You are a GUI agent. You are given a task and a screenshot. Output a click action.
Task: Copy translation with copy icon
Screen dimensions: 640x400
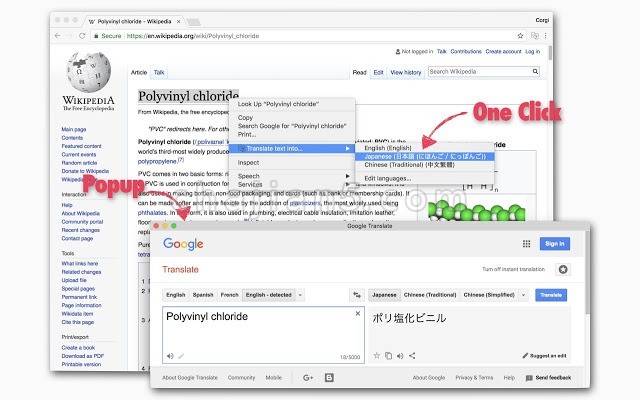[389, 356]
